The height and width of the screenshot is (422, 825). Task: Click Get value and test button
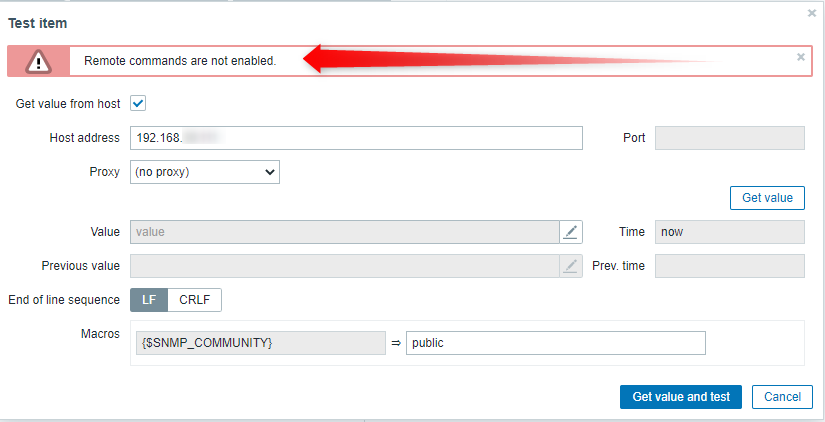point(680,397)
